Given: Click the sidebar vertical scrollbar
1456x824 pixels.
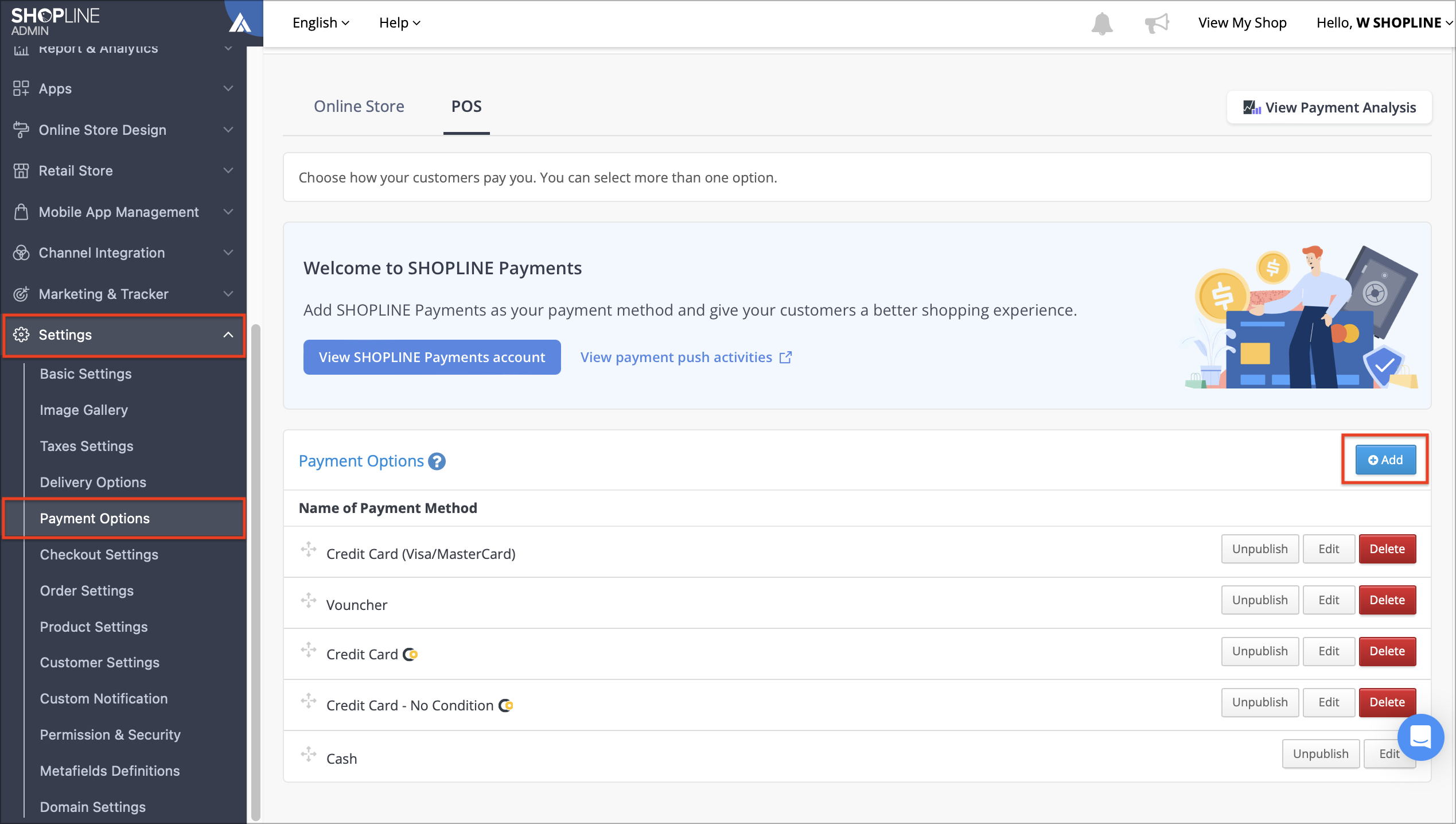Looking at the screenshot, I should [x=255, y=574].
